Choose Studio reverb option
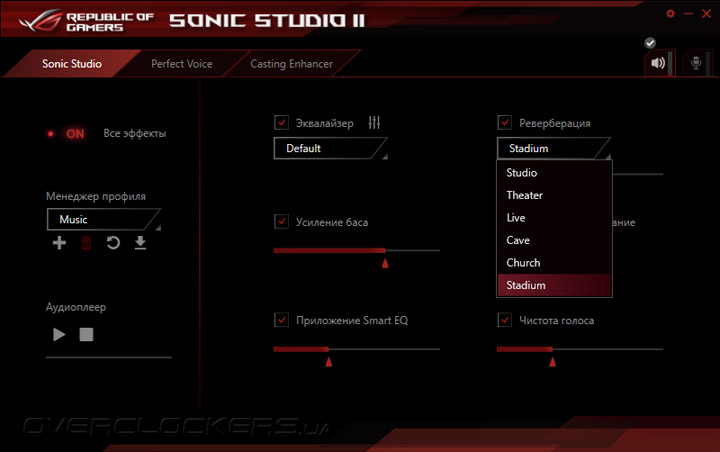Image resolution: width=720 pixels, height=452 pixels. tap(554, 173)
